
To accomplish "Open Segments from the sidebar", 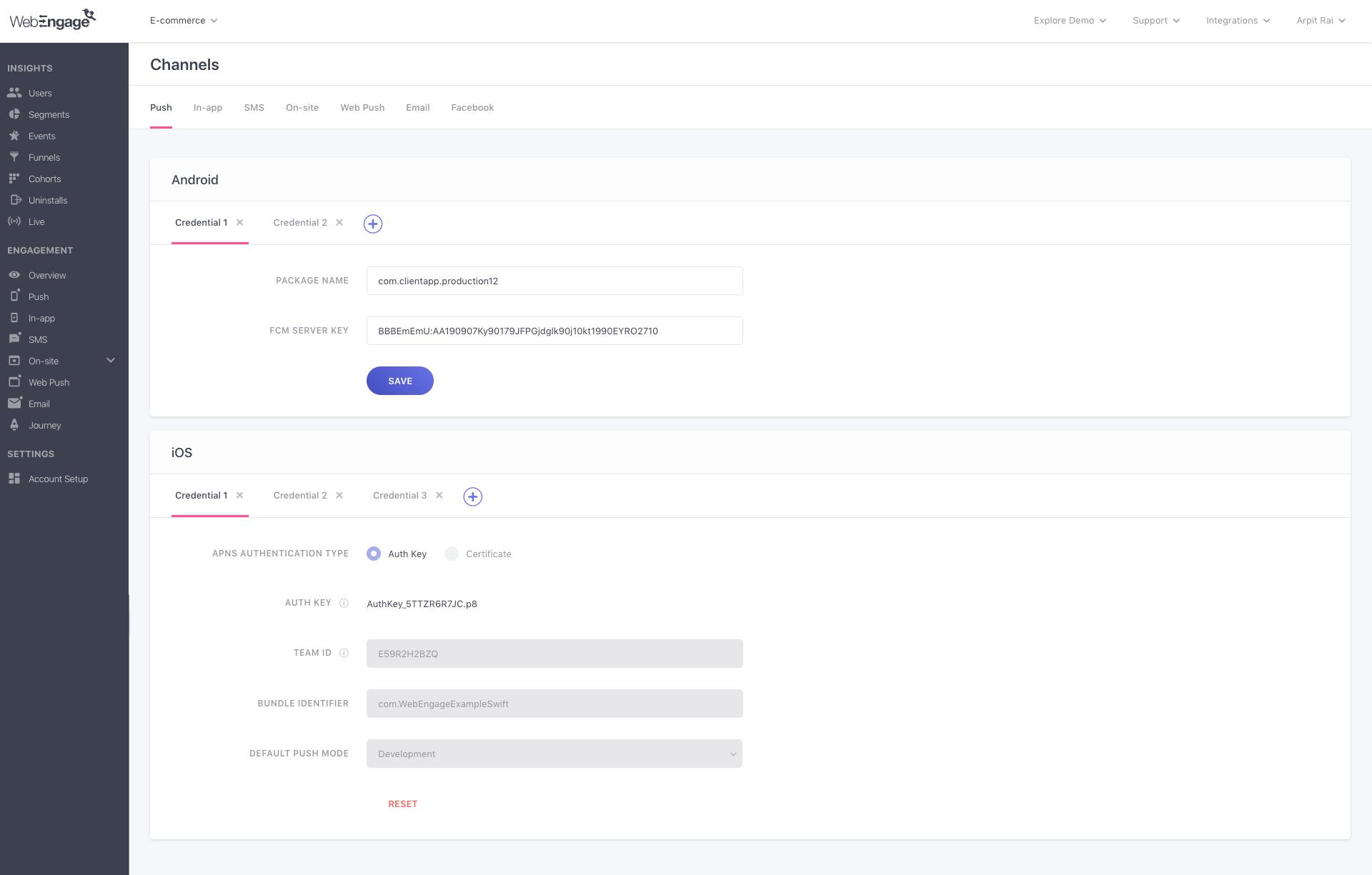I will pos(15,114).
